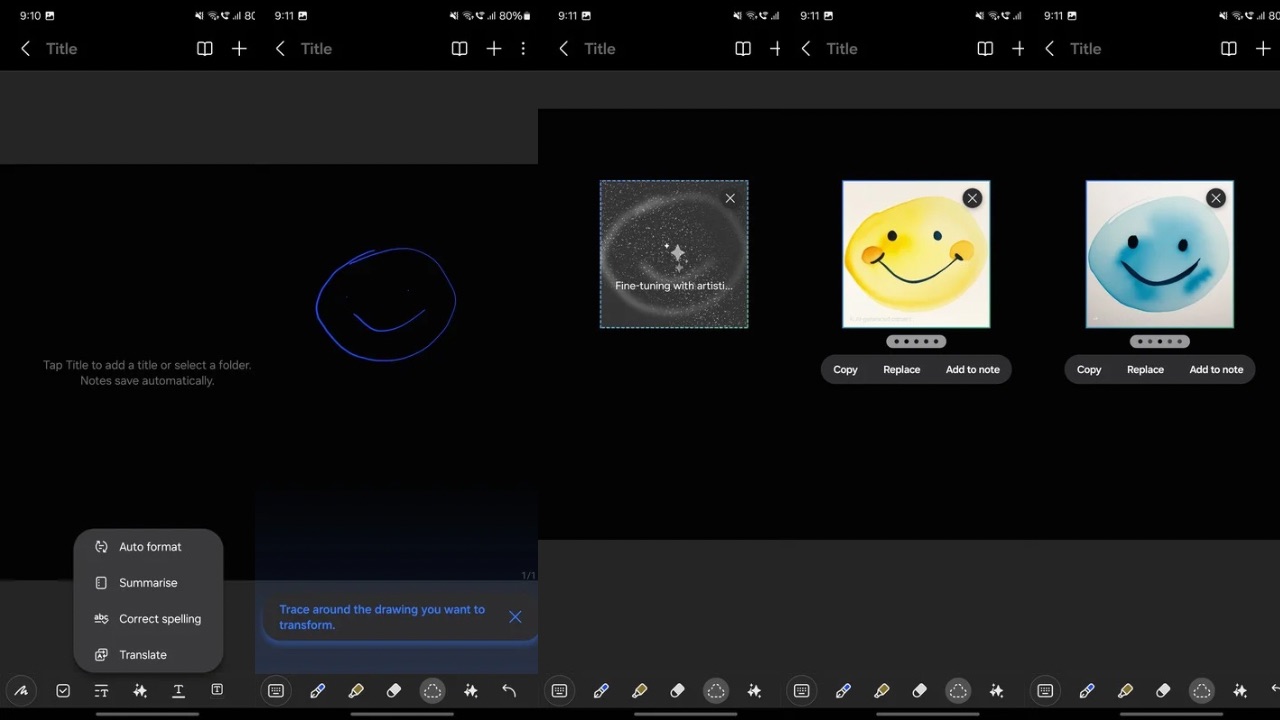
Task: Tap page indicator dots under yellow smiley
Action: (916, 341)
